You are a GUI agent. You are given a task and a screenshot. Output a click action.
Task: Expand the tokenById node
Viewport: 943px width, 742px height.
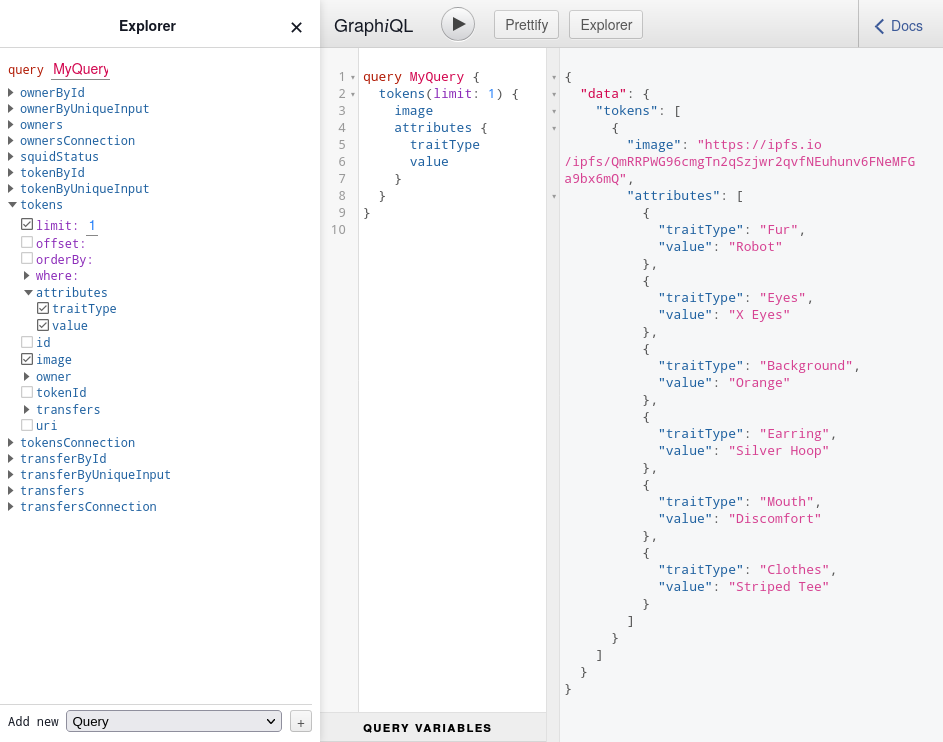point(11,173)
